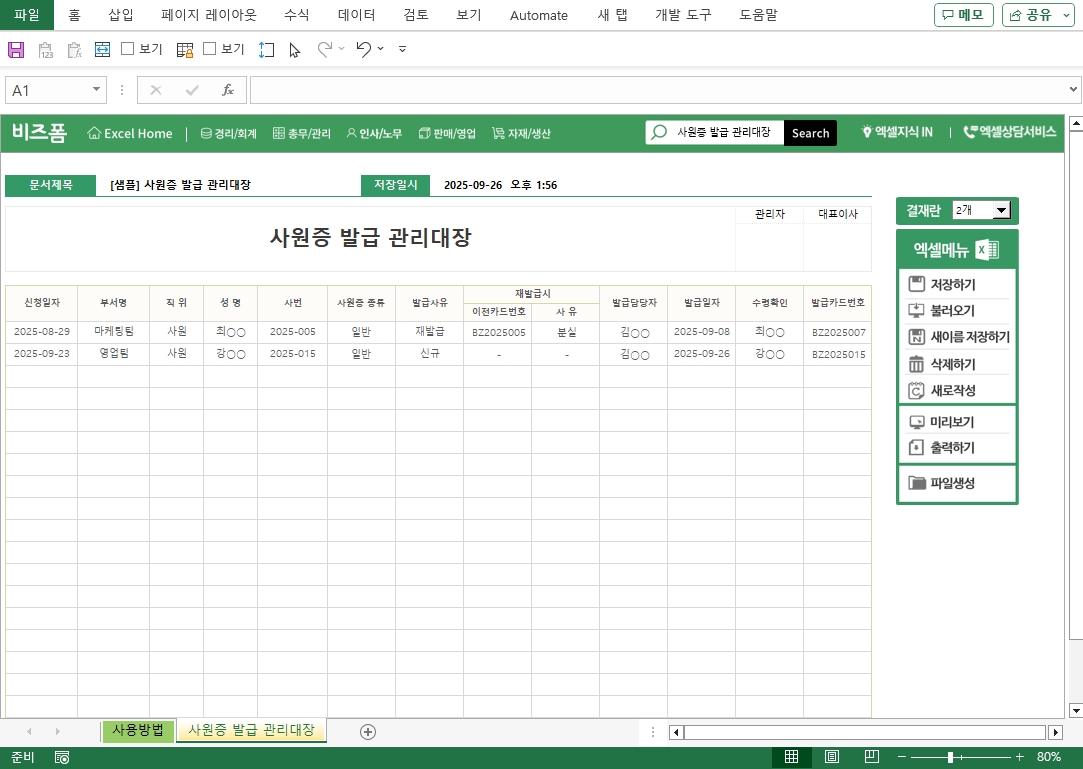Screen dimensions: 1083x769
Task: Open the Customize Quick Access Toolbar dropdown
Action: 402,49
